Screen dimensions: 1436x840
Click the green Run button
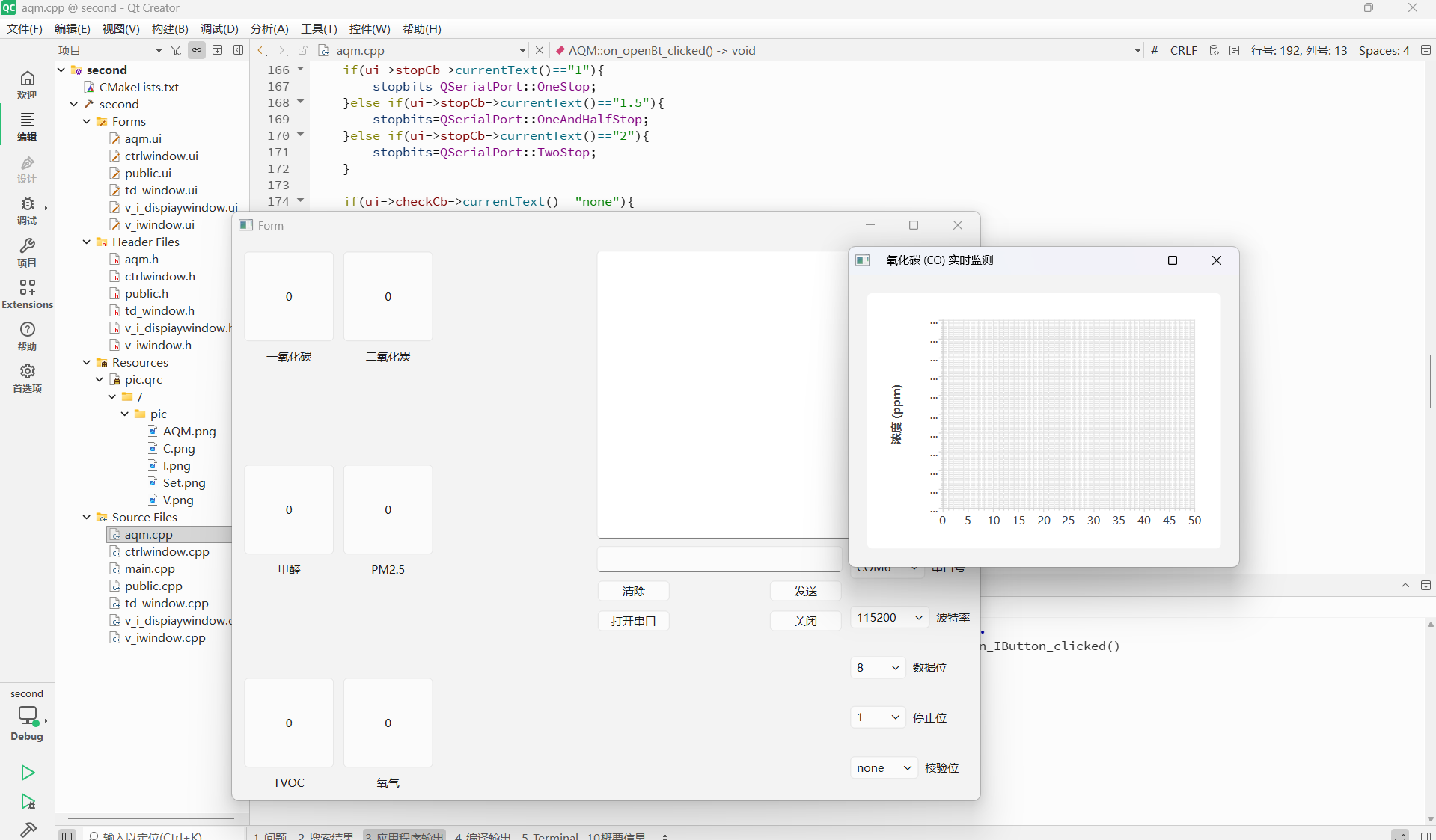(x=28, y=772)
